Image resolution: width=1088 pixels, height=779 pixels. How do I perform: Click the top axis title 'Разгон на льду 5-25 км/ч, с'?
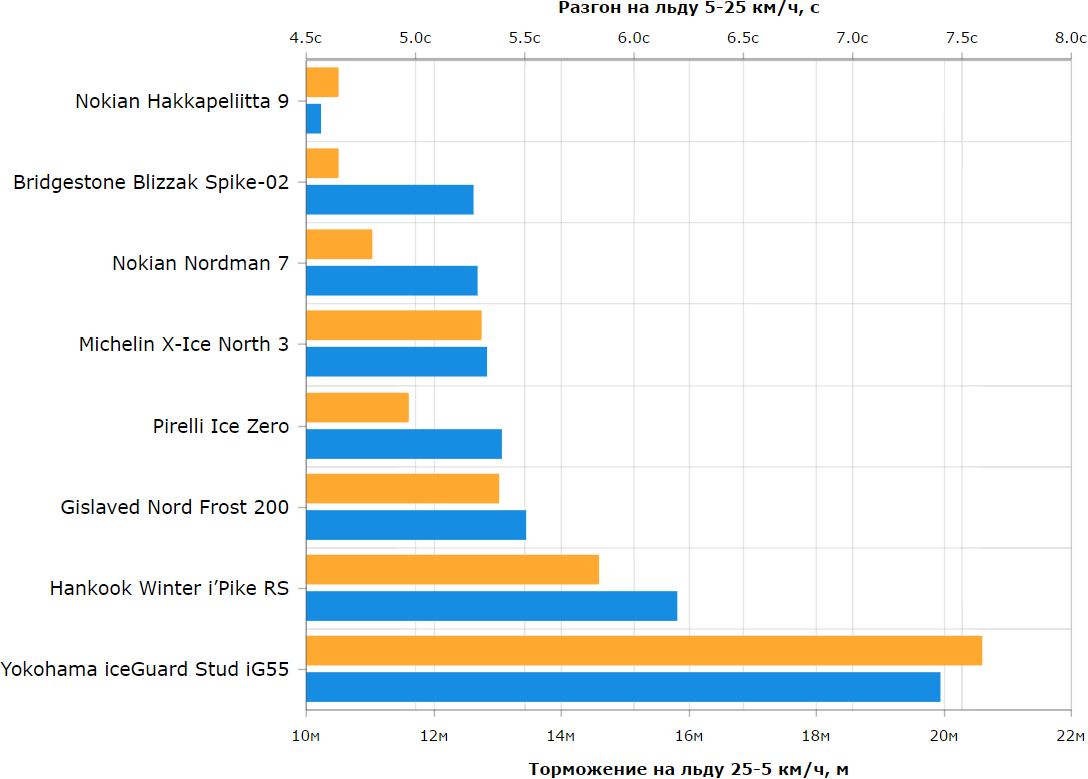click(689, 8)
